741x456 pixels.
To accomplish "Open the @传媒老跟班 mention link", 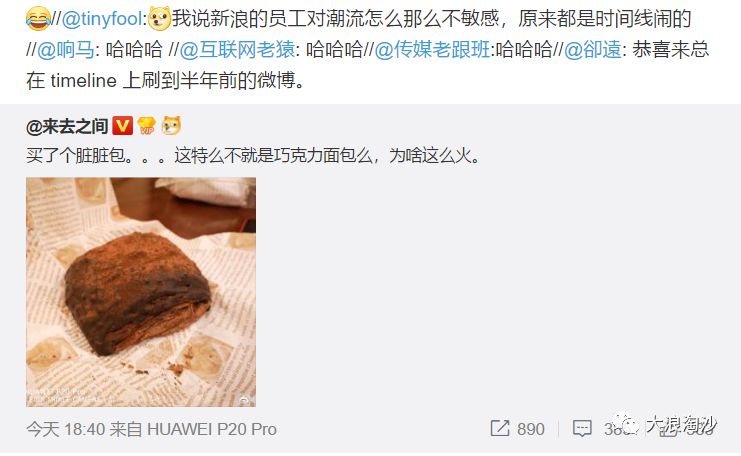I will 432,50.
